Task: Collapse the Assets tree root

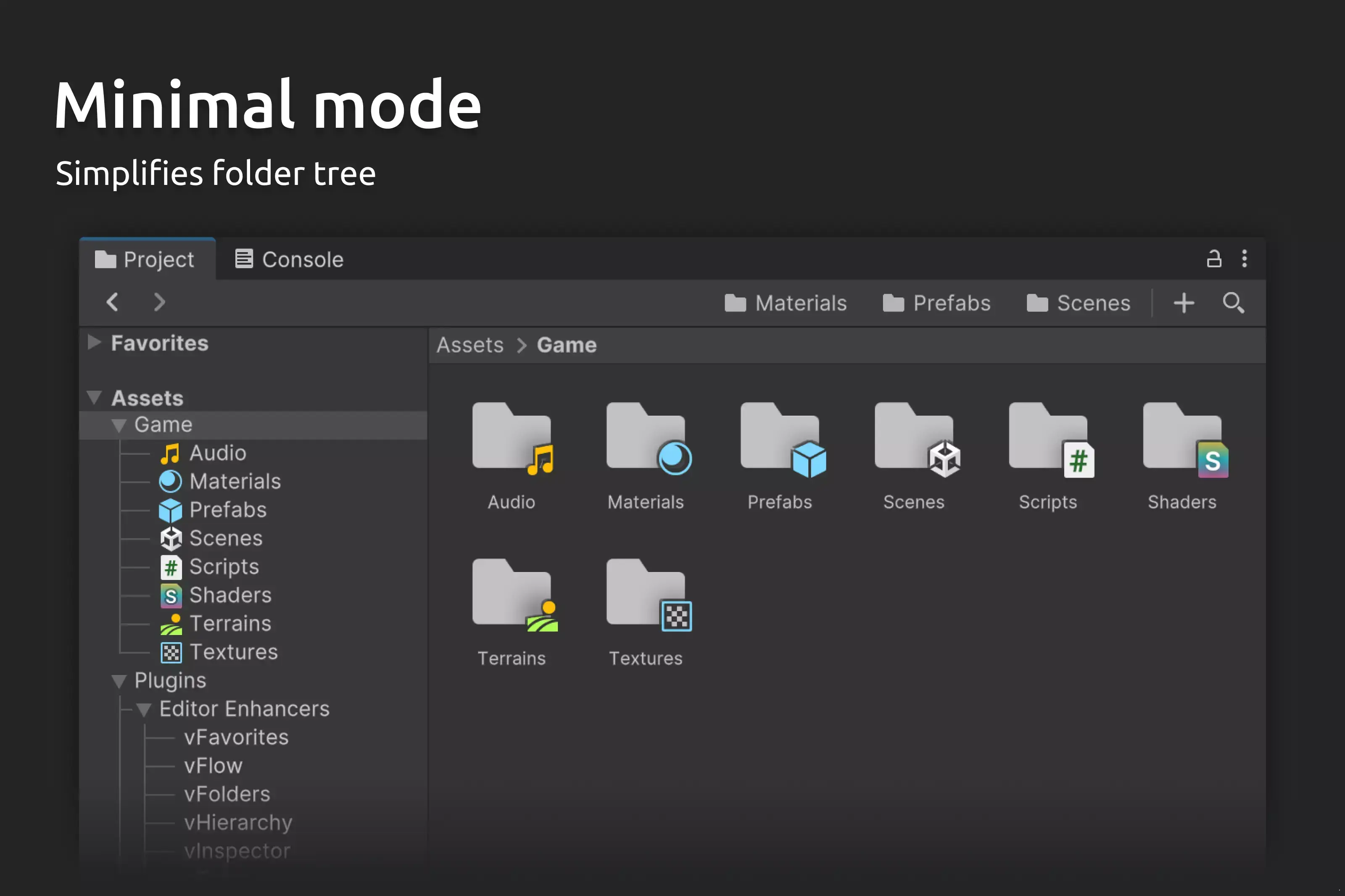Action: tap(94, 398)
